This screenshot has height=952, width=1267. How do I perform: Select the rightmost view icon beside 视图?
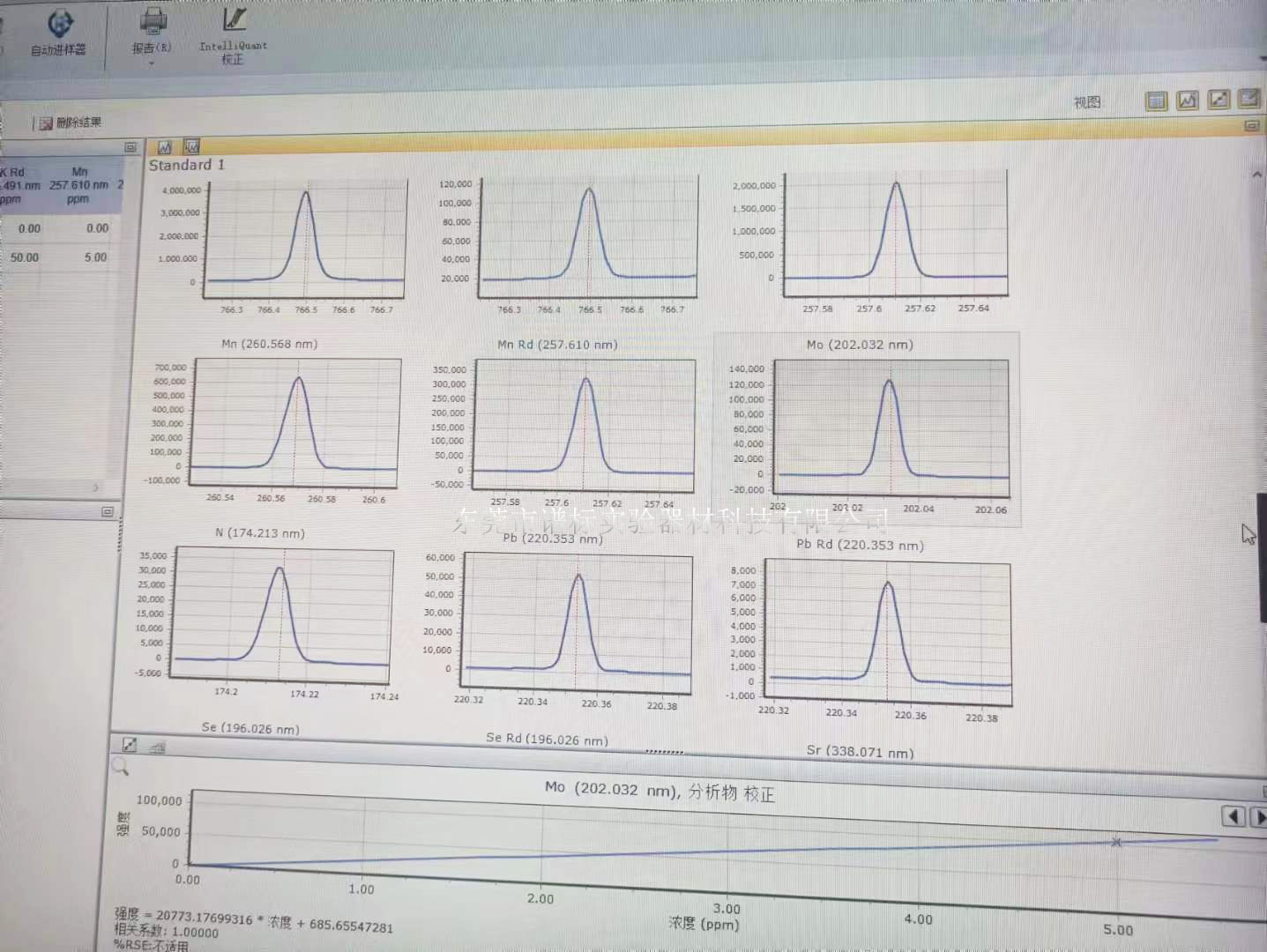tap(1248, 99)
